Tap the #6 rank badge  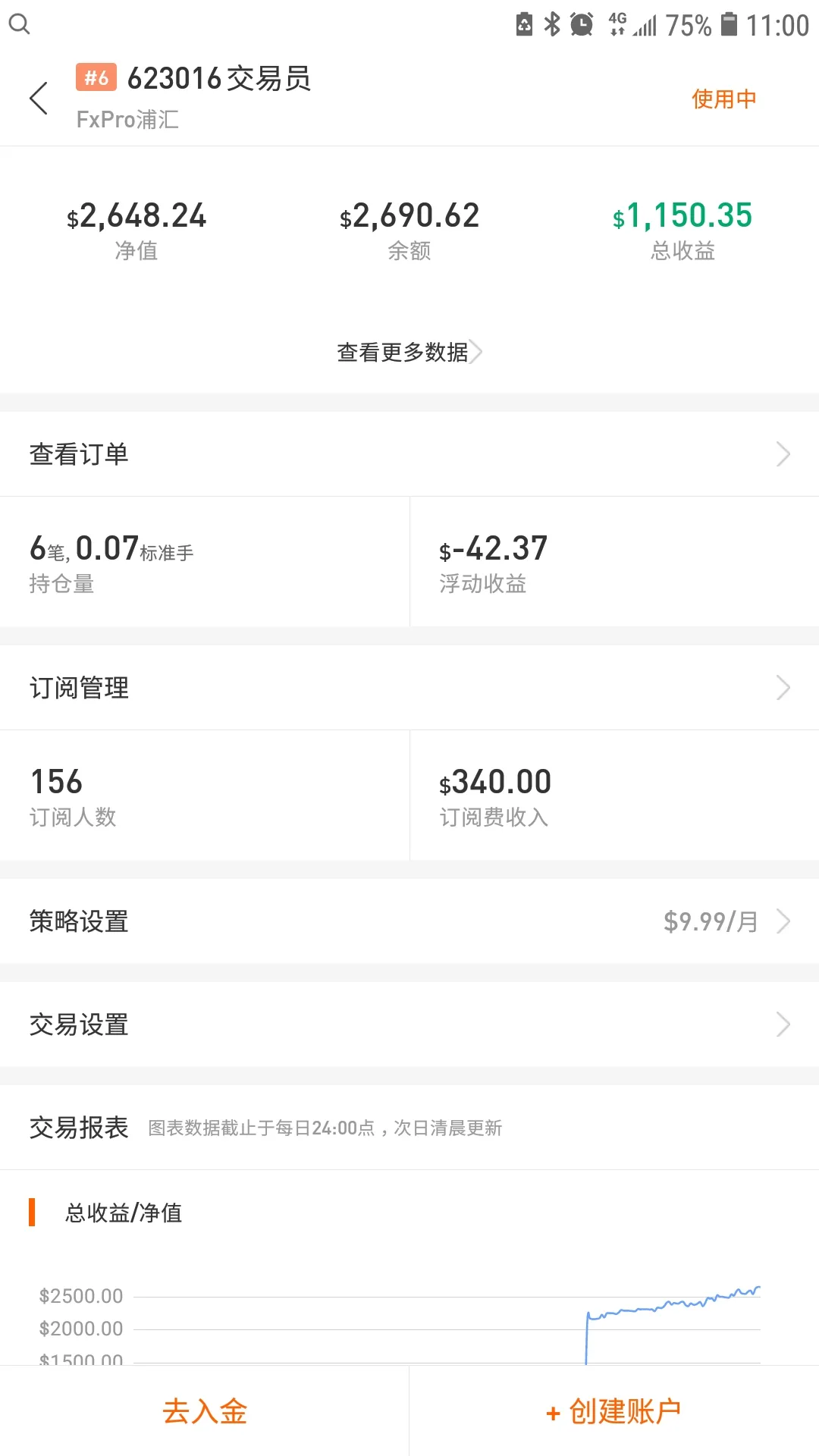[96, 77]
